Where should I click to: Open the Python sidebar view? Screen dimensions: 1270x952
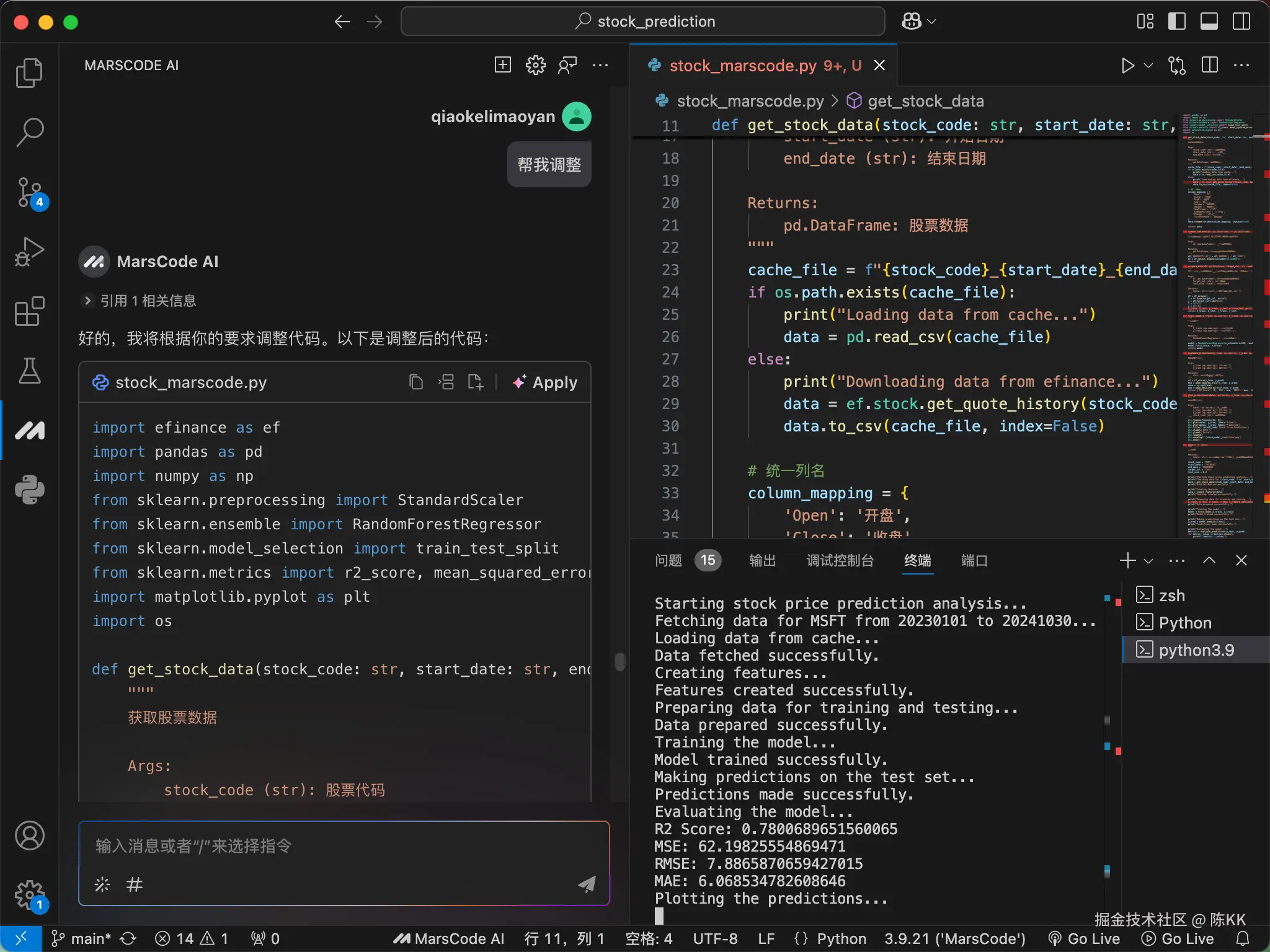click(x=29, y=490)
